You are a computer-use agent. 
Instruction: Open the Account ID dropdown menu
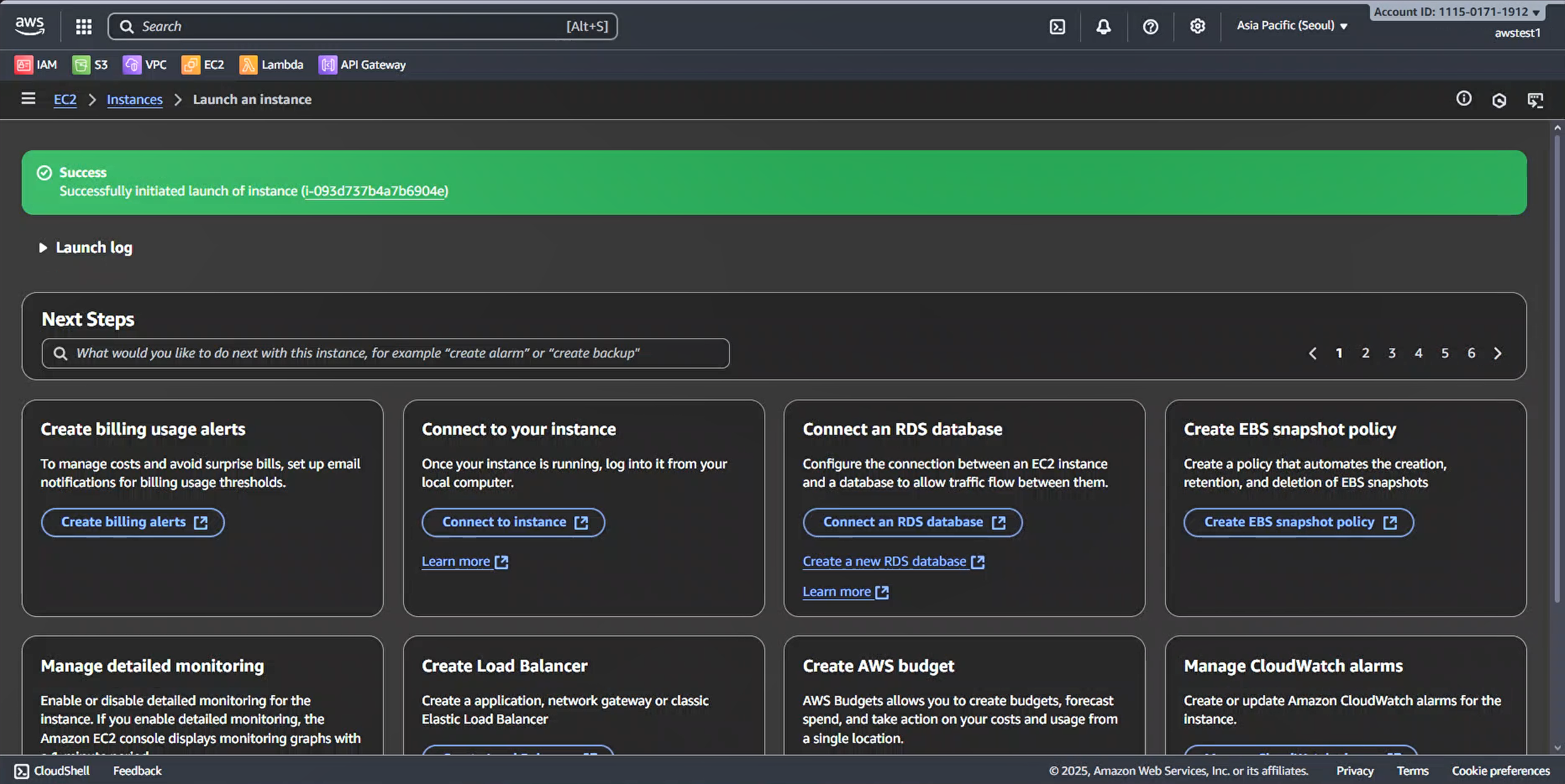1457,11
